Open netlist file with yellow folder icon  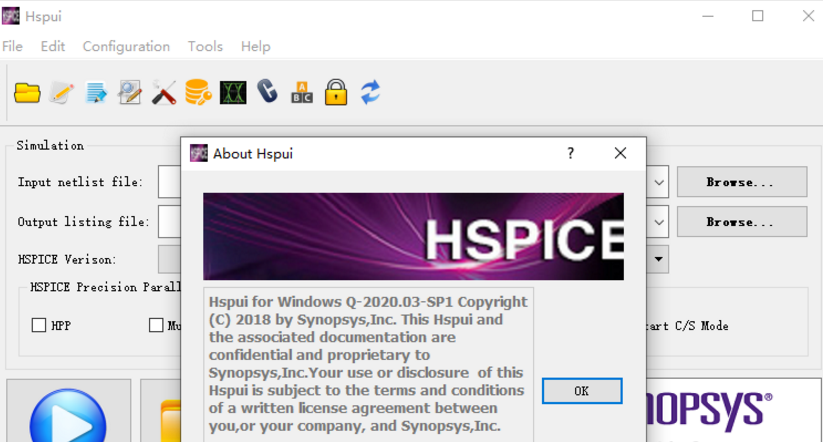click(27, 93)
